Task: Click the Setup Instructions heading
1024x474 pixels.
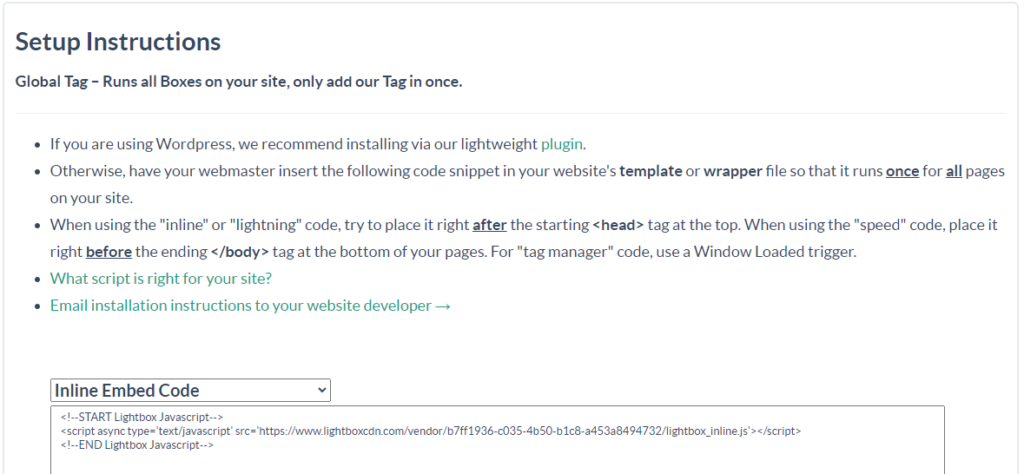Action: click(x=118, y=42)
